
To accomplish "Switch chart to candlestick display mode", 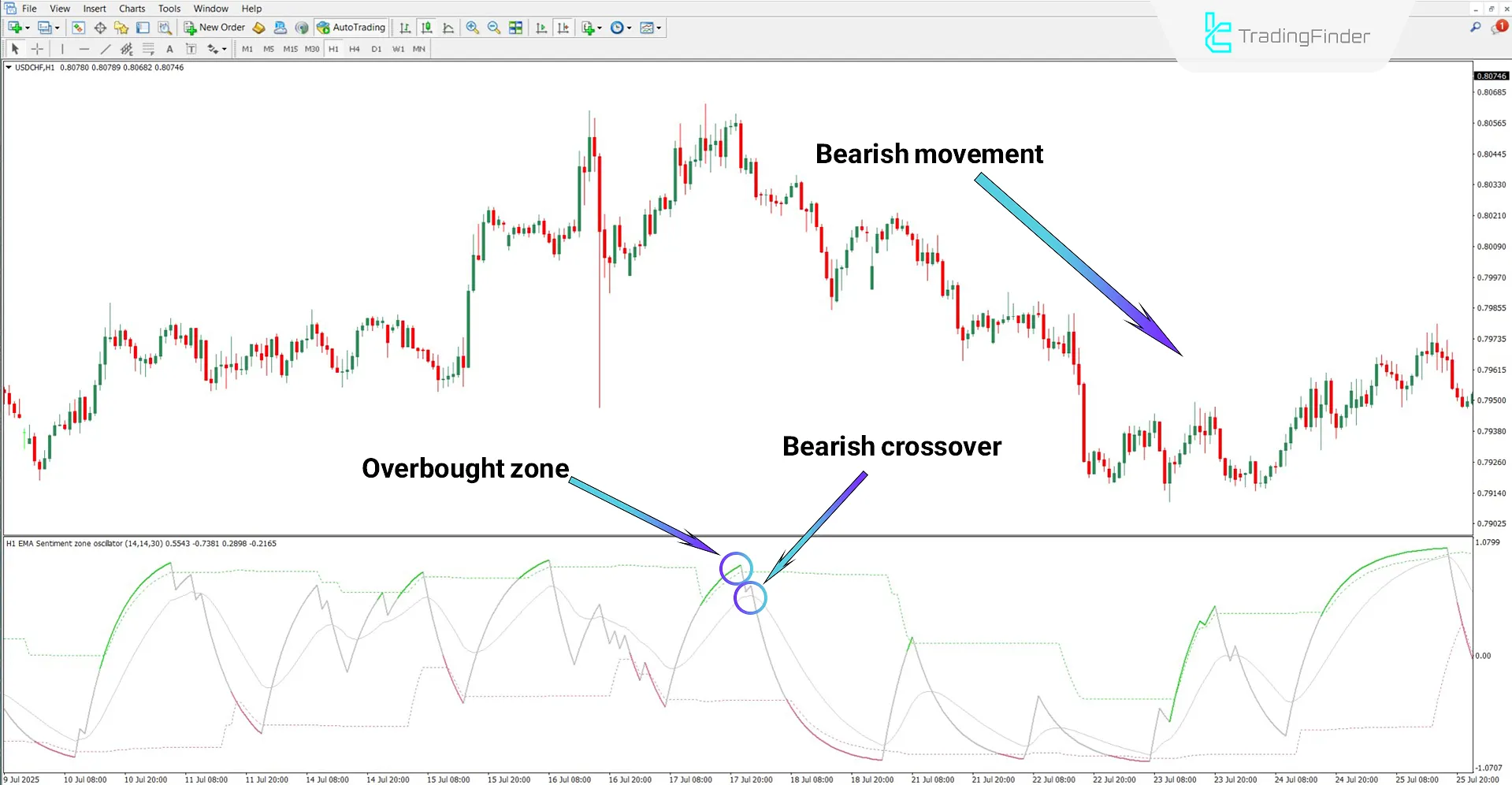I will [426, 28].
